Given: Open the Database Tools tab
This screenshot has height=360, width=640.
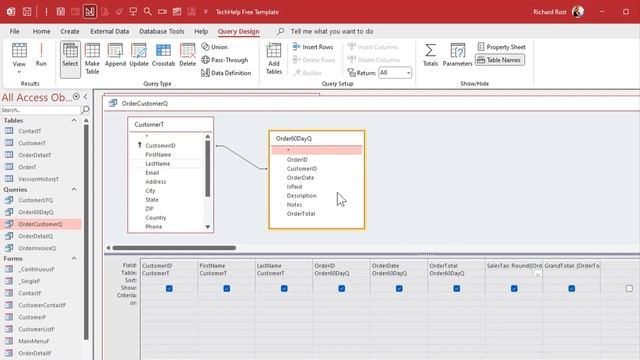Looking at the screenshot, I should pyautogui.click(x=162, y=31).
